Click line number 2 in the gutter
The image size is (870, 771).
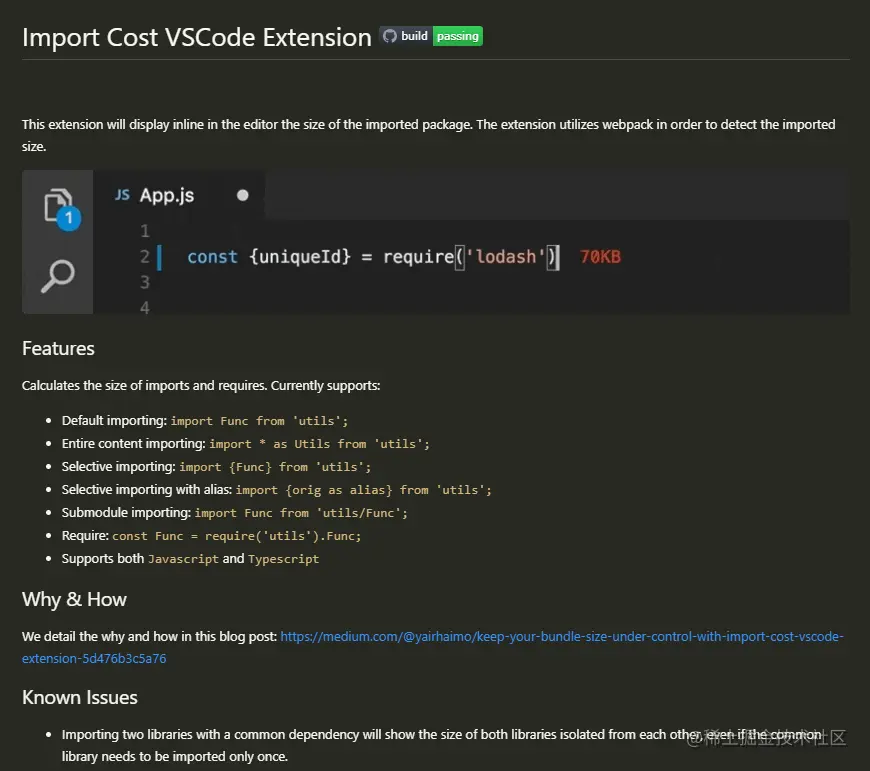tap(145, 257)
